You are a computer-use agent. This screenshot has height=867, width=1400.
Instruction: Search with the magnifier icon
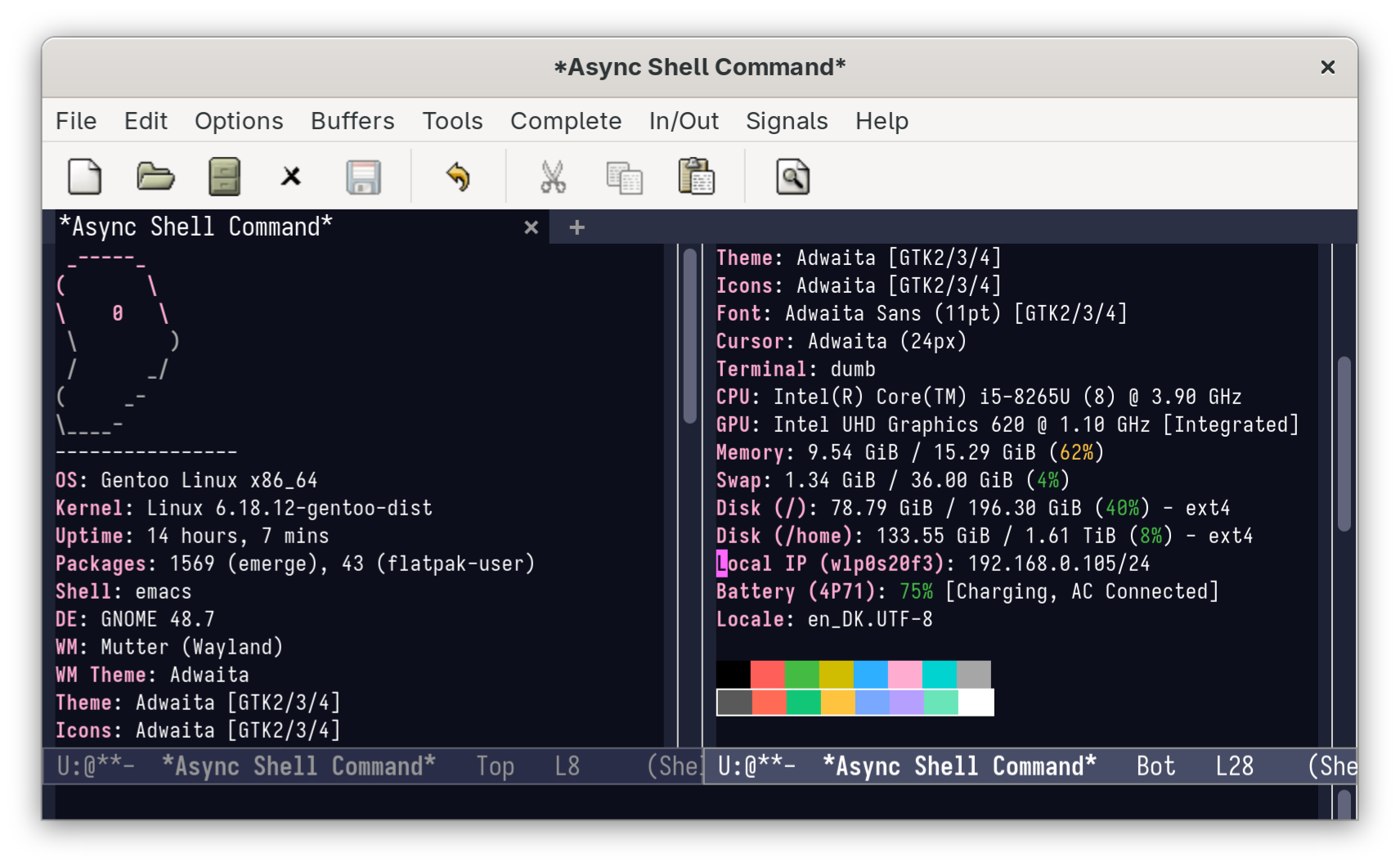[x=792, y=177]
